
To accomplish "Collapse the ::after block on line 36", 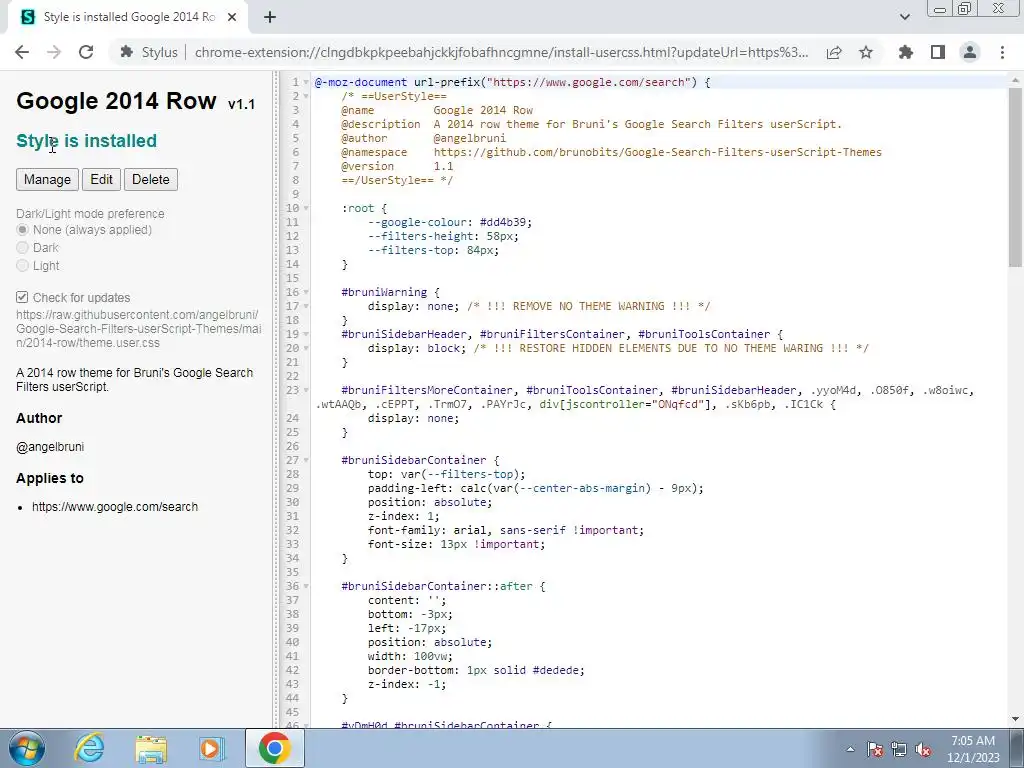I will (x=306, y=586).
